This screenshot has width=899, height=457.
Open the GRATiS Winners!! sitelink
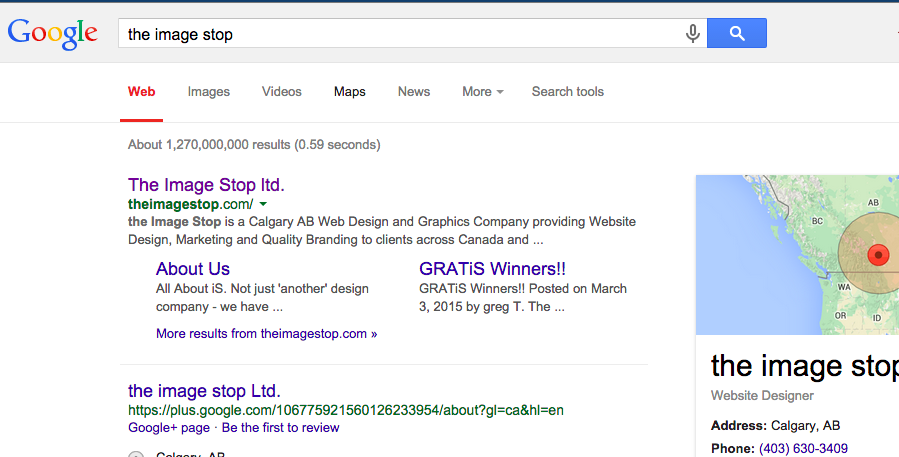[493, 268]
